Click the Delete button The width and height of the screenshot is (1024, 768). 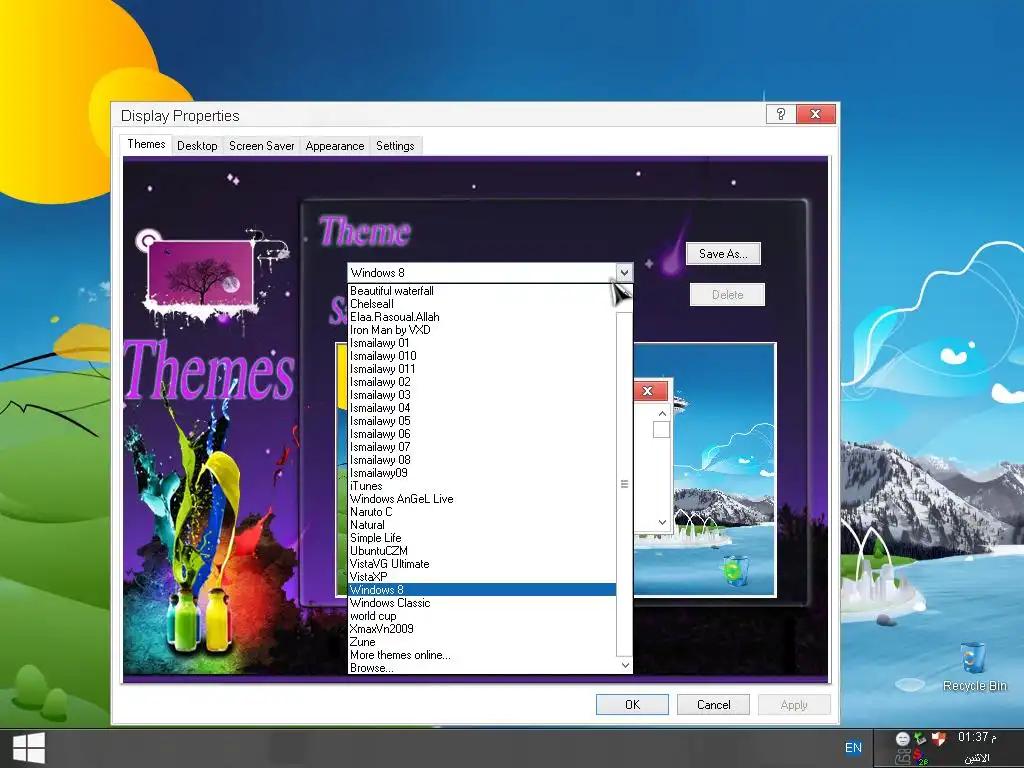(728, 295)
